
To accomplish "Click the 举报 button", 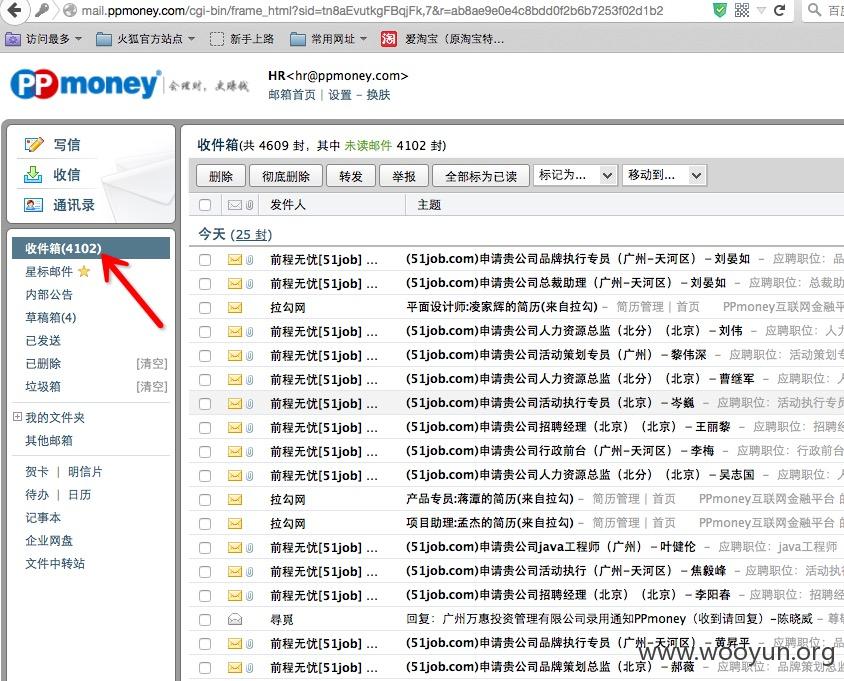I will tap(404, 176).
